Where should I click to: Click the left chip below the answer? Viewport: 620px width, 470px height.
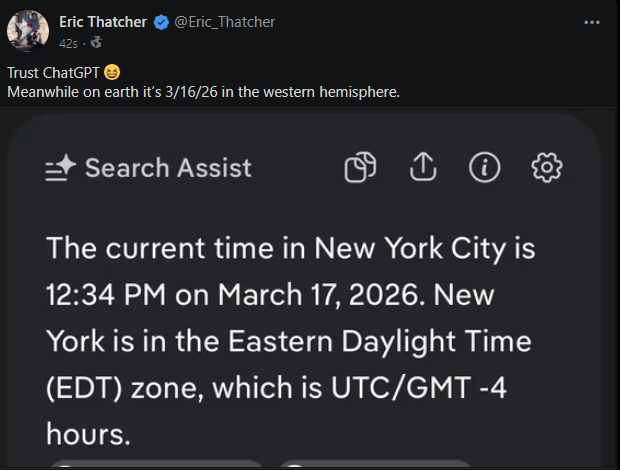(155, 464)
